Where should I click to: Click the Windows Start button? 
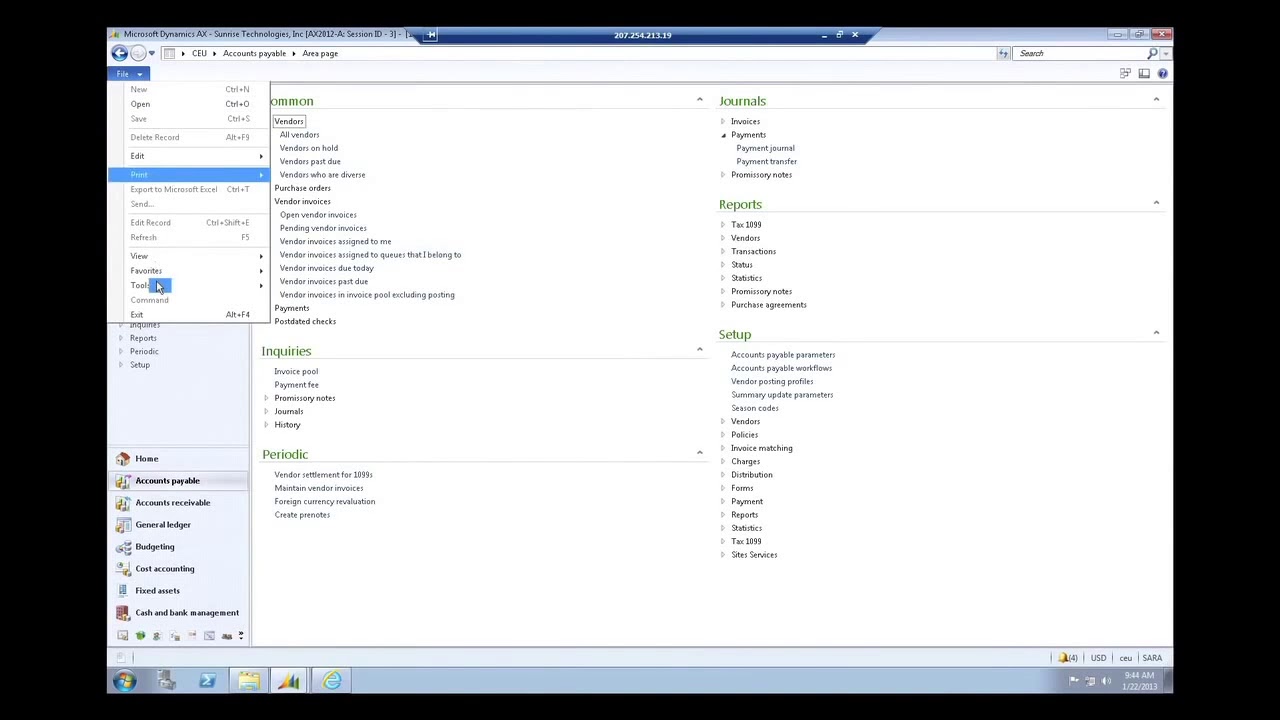(x=124, y=681)
